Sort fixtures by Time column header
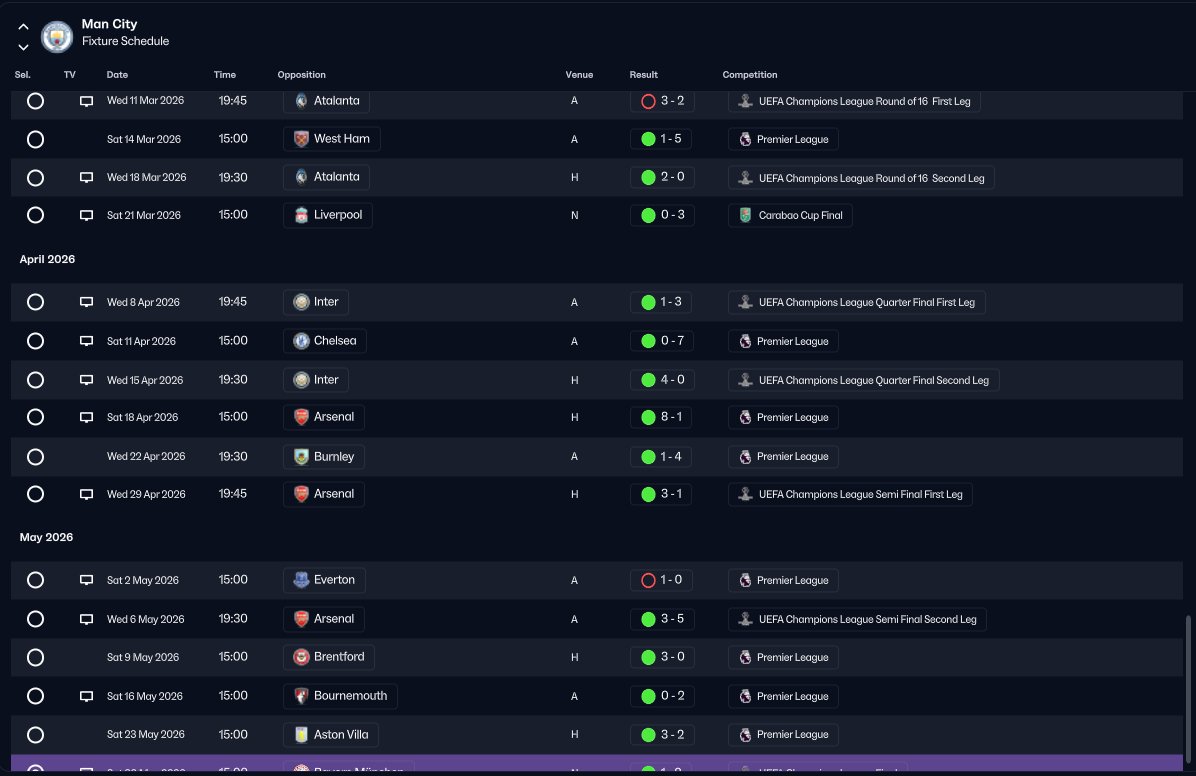1196x776 pixels. [225, 75]
